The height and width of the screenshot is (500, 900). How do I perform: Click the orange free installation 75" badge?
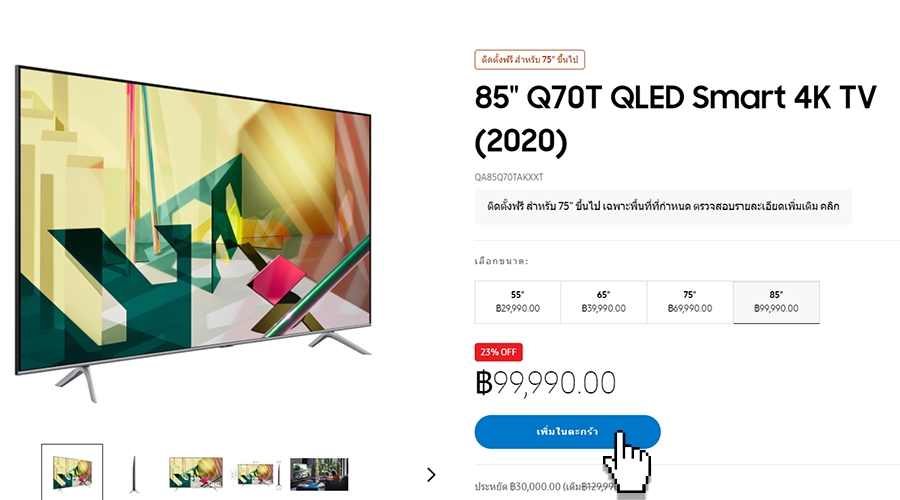(529, 60)
